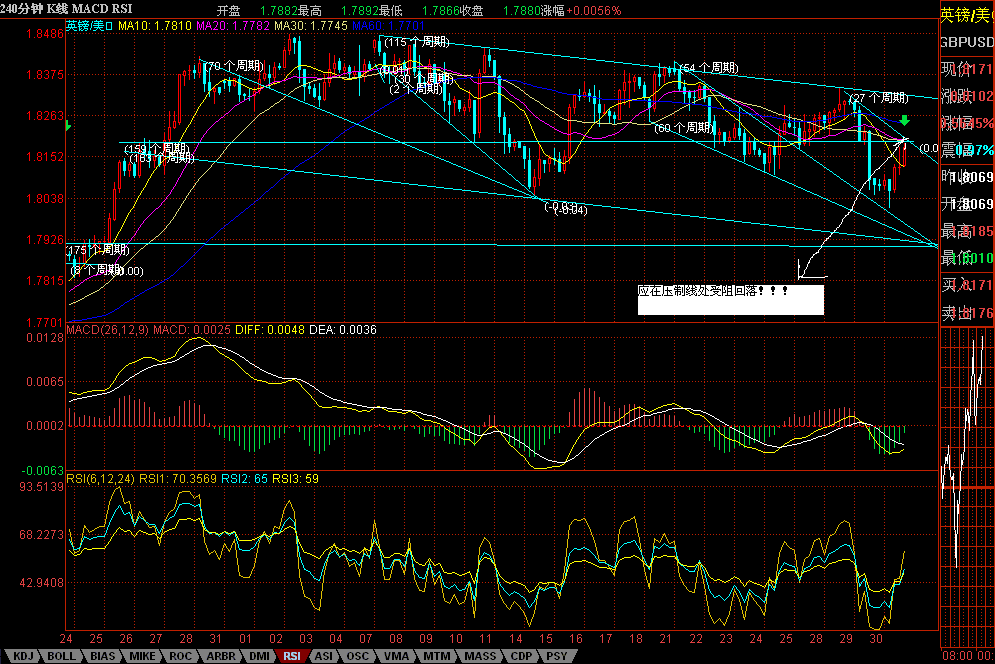Select the PSY indicator tab
Viewport: 995px width, 664px height.
click(x=553, y=656)
